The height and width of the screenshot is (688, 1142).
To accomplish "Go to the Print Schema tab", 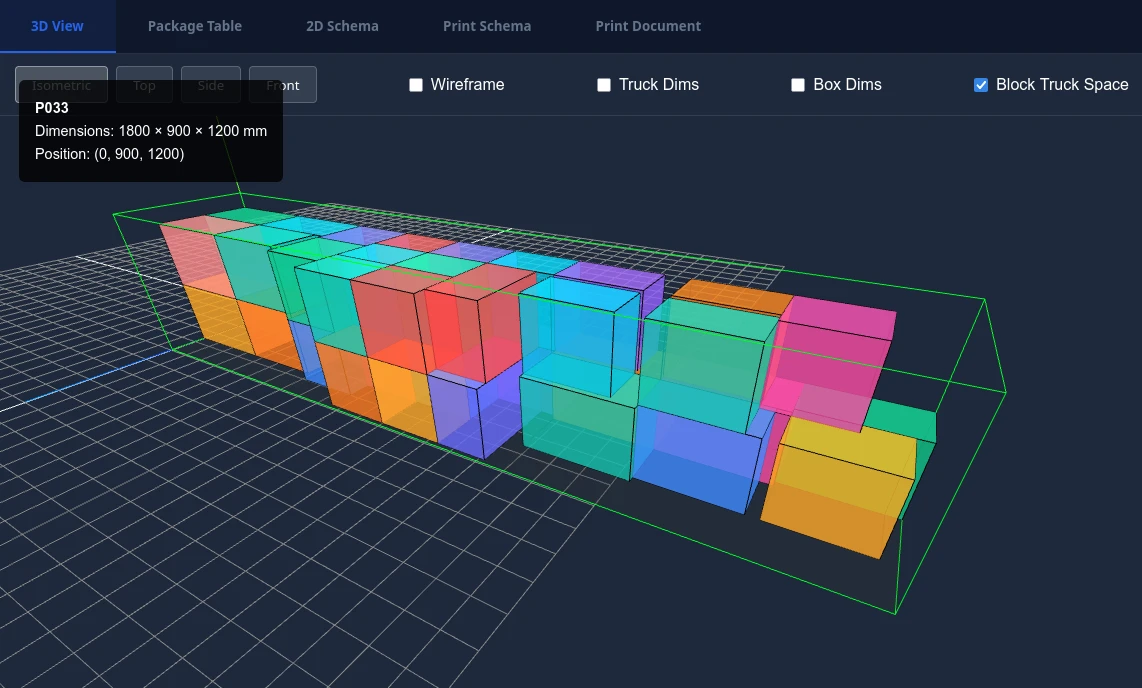I will pyautogui.click(x=487, y=26).
